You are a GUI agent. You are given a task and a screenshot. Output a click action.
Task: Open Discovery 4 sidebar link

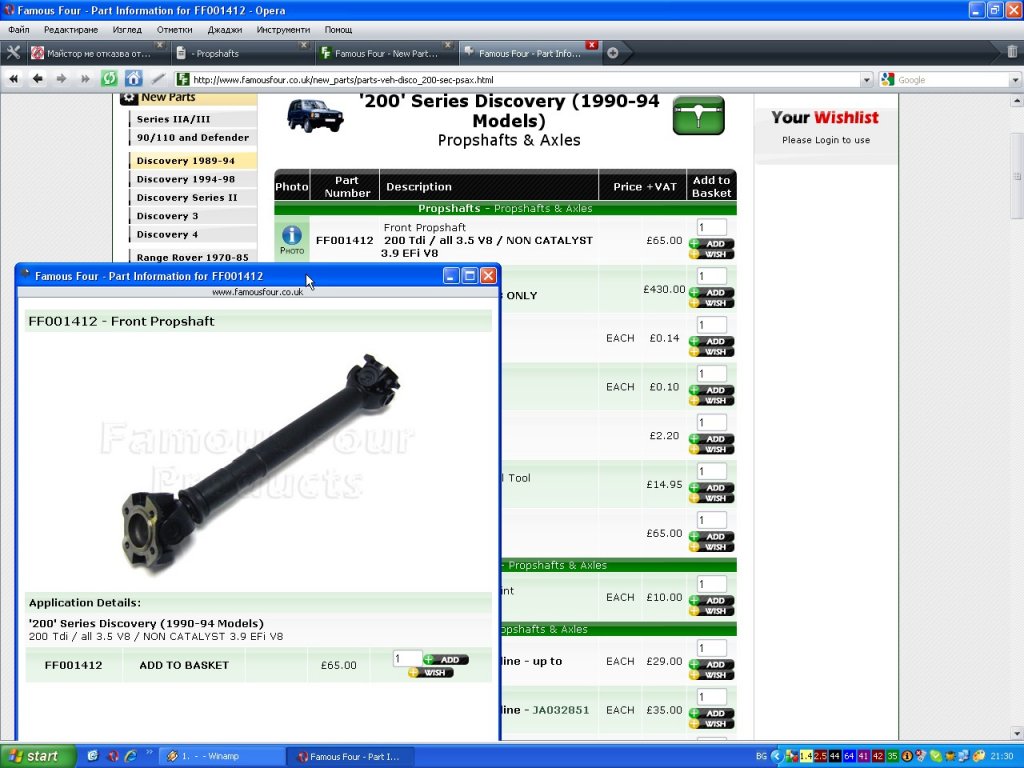click(193, 234)
